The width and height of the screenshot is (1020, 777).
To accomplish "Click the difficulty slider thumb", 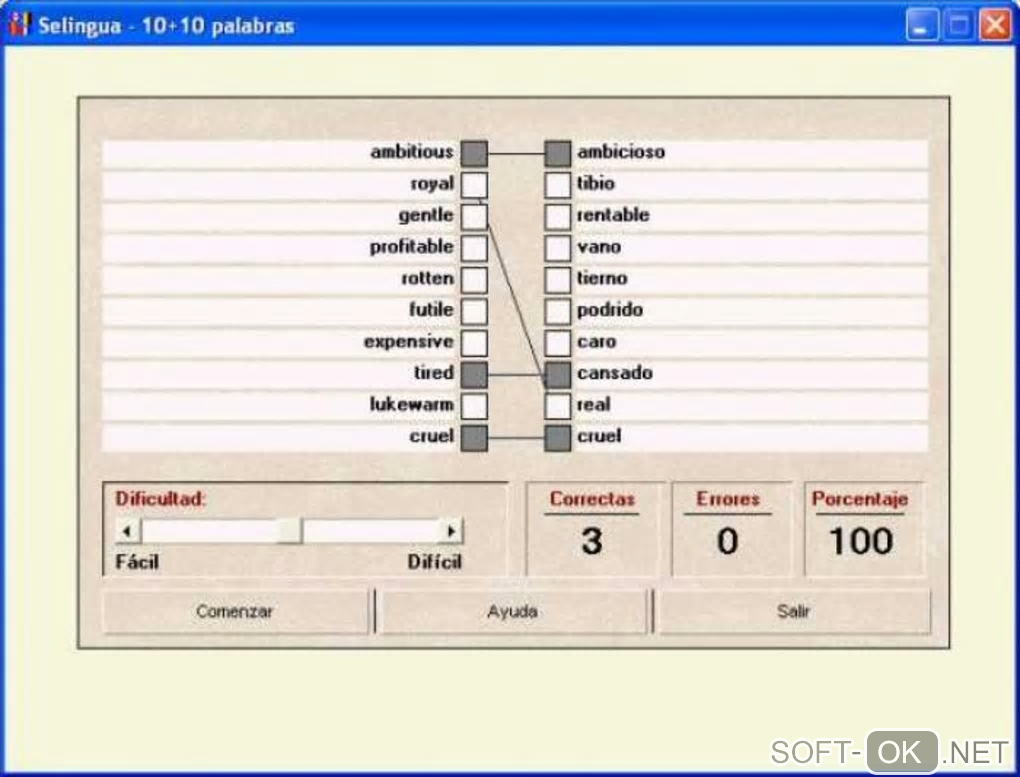I will (x=291, y=531).
